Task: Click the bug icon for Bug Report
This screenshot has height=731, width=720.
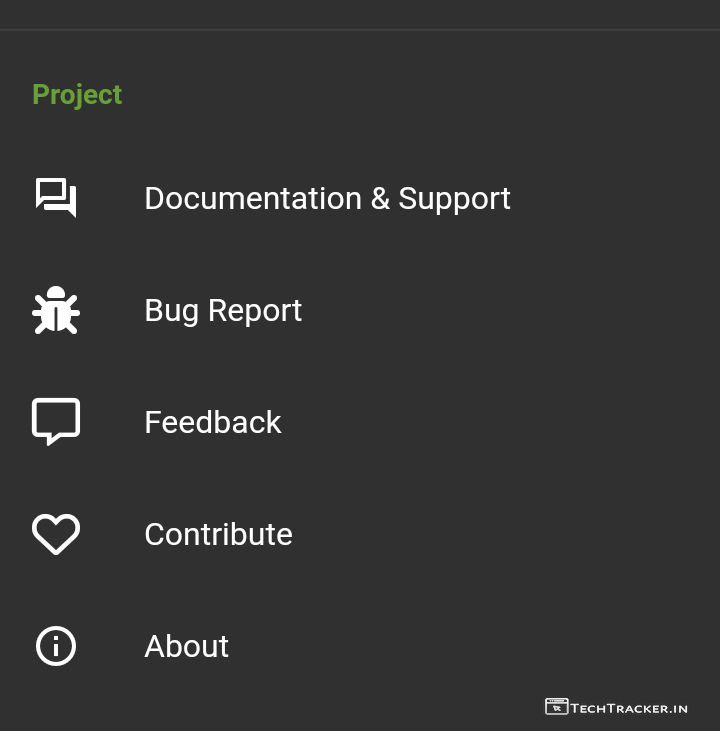Action: [x=56, y=310]
